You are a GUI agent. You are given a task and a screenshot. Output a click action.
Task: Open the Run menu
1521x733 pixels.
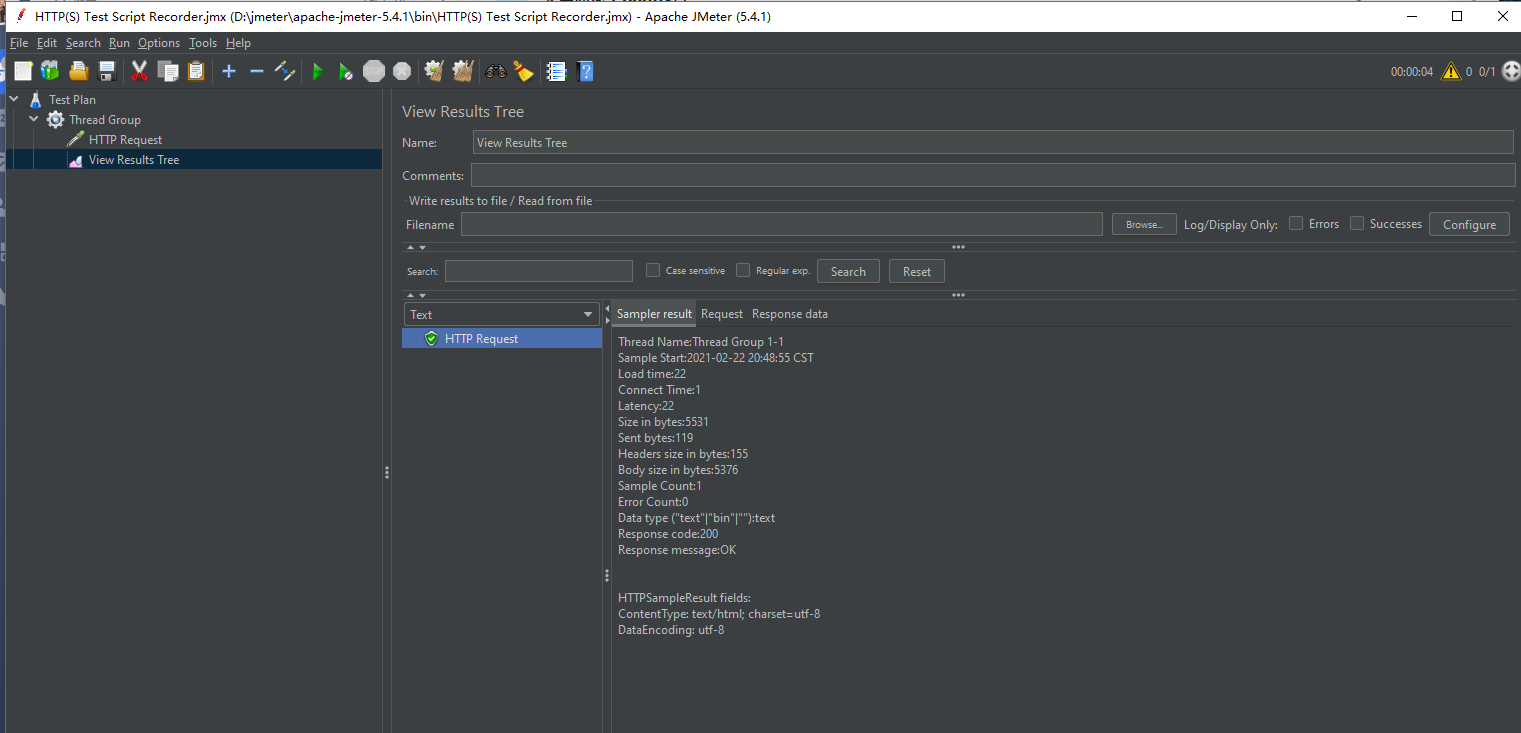119,43
